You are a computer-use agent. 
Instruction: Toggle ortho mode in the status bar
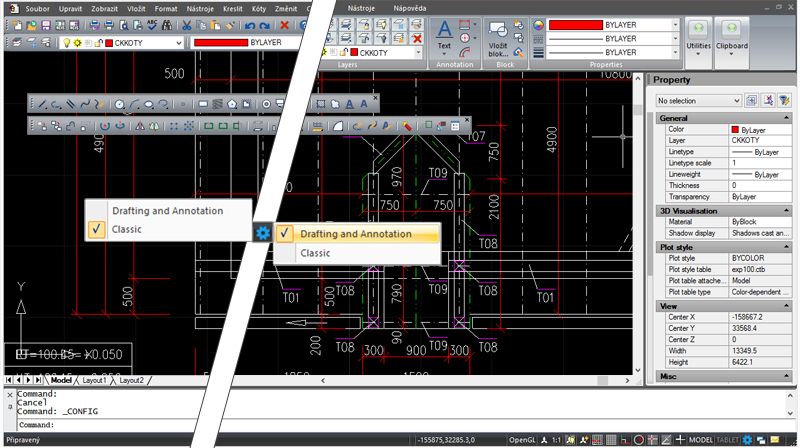tap(624, 439)
